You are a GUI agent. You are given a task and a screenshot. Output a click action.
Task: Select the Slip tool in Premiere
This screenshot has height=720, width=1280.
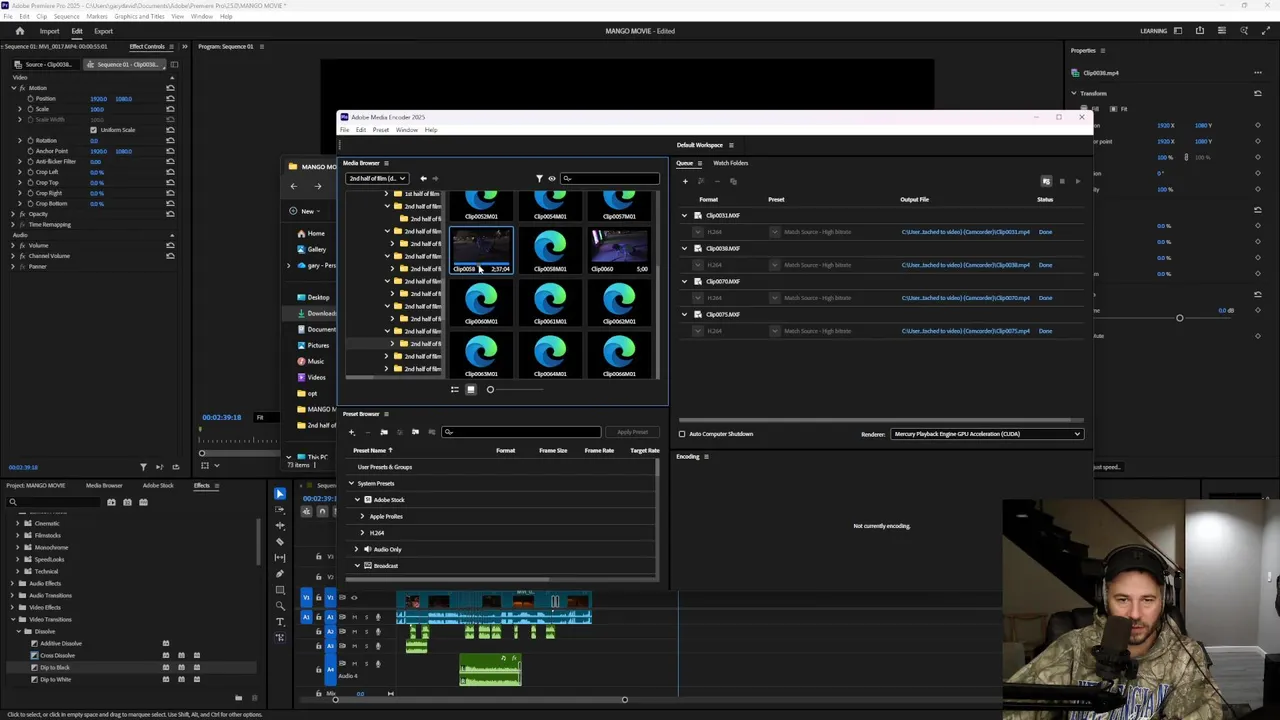[280, 558]
